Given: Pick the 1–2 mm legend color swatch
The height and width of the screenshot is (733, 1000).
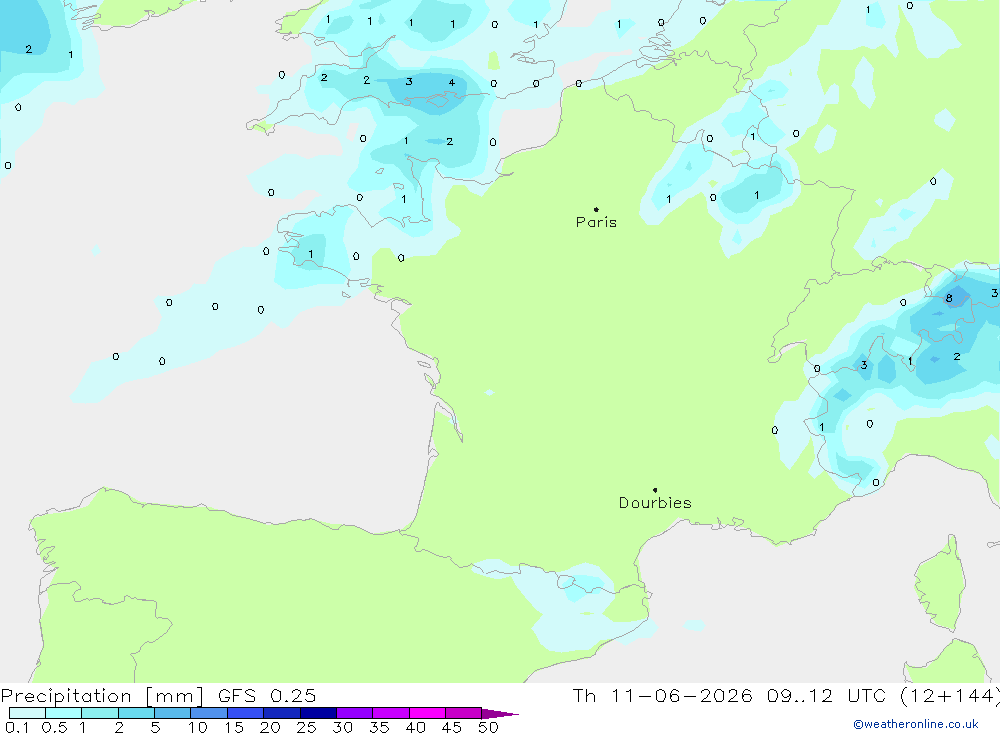Looking at the screenshot, I should [100, 713].
